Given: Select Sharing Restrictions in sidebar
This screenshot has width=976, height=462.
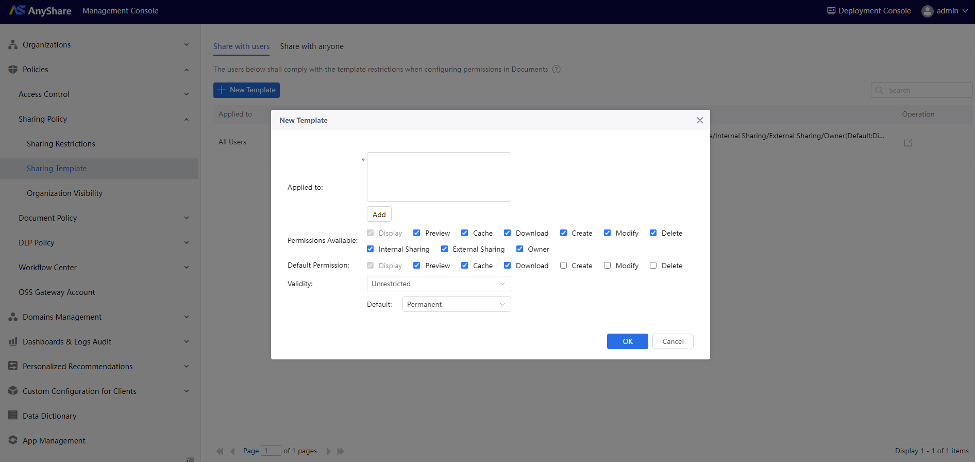Looking at the screenshot, I should [61, 144].
